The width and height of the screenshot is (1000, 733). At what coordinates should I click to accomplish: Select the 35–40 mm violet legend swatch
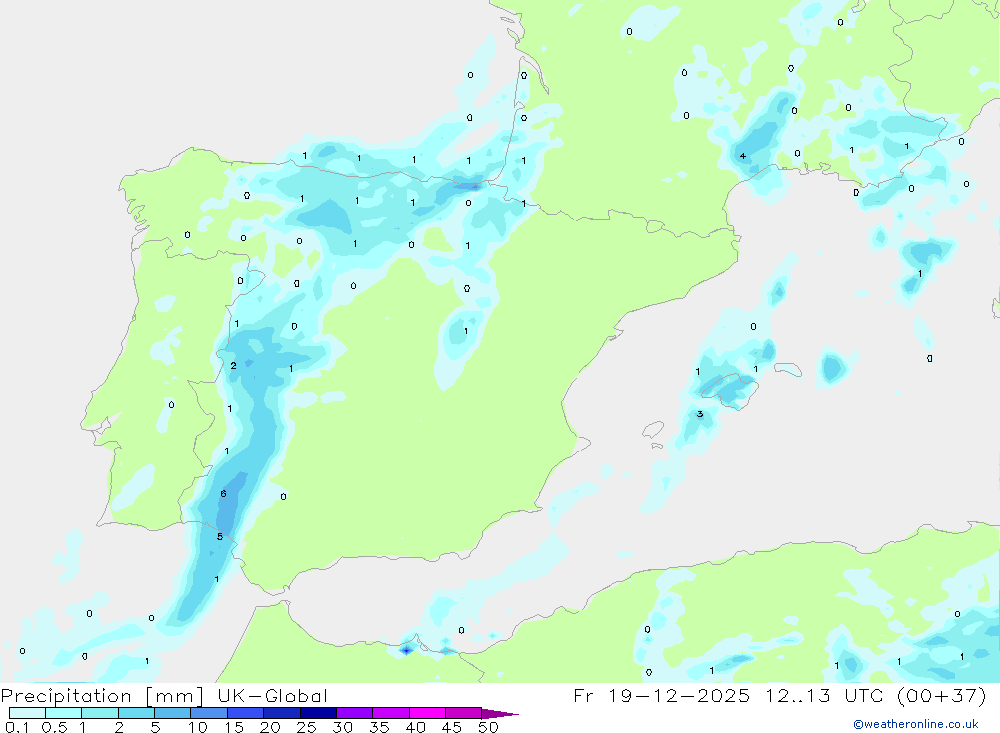click(390, 713)
